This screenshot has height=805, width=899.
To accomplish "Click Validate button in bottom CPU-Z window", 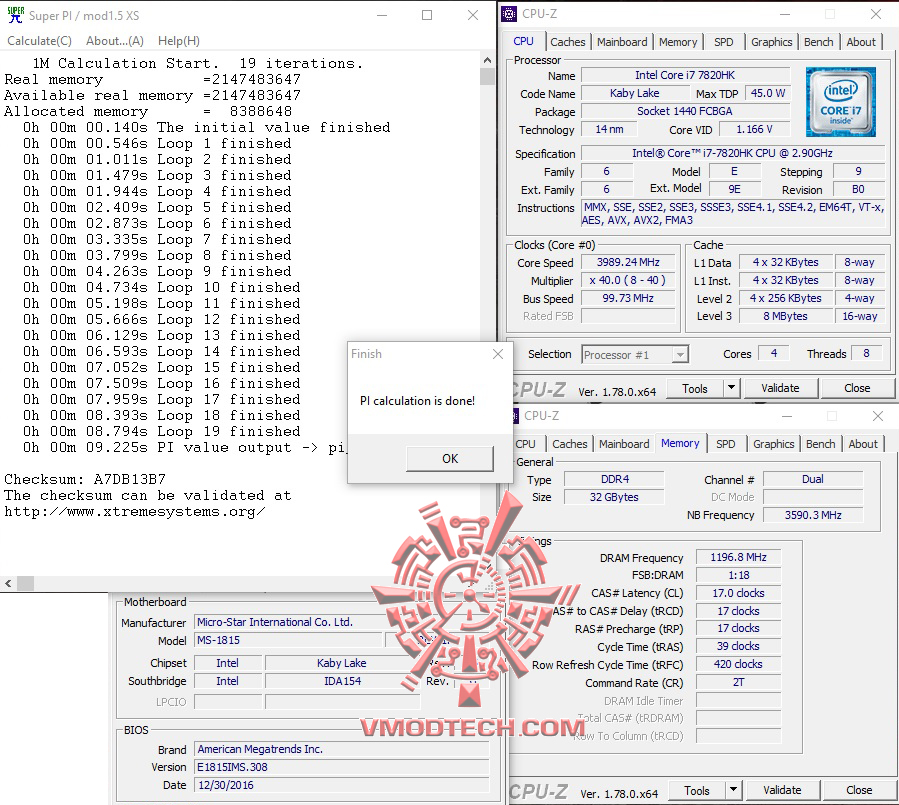I will pos(782,790).
